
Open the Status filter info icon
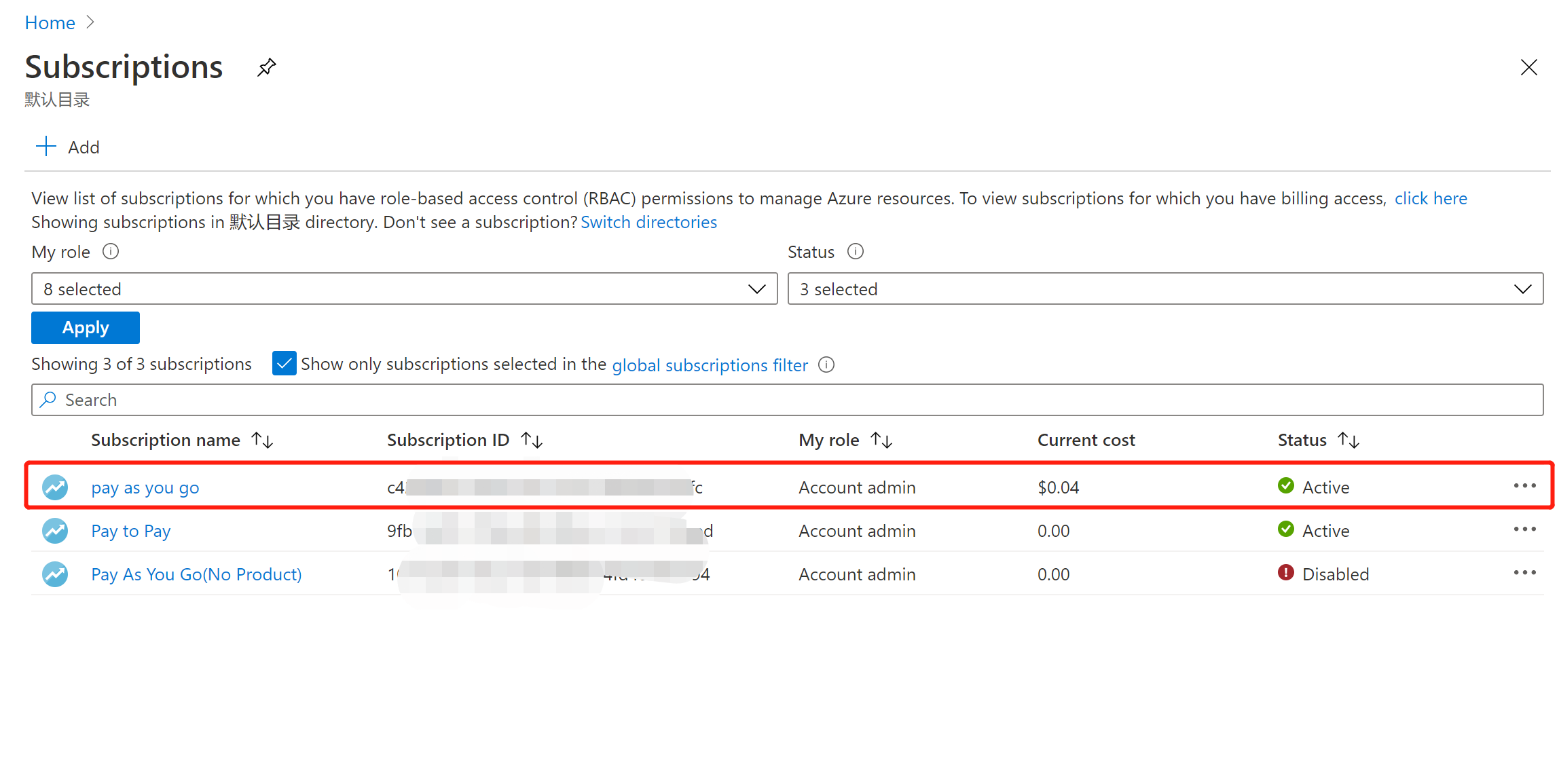(856, 252)
